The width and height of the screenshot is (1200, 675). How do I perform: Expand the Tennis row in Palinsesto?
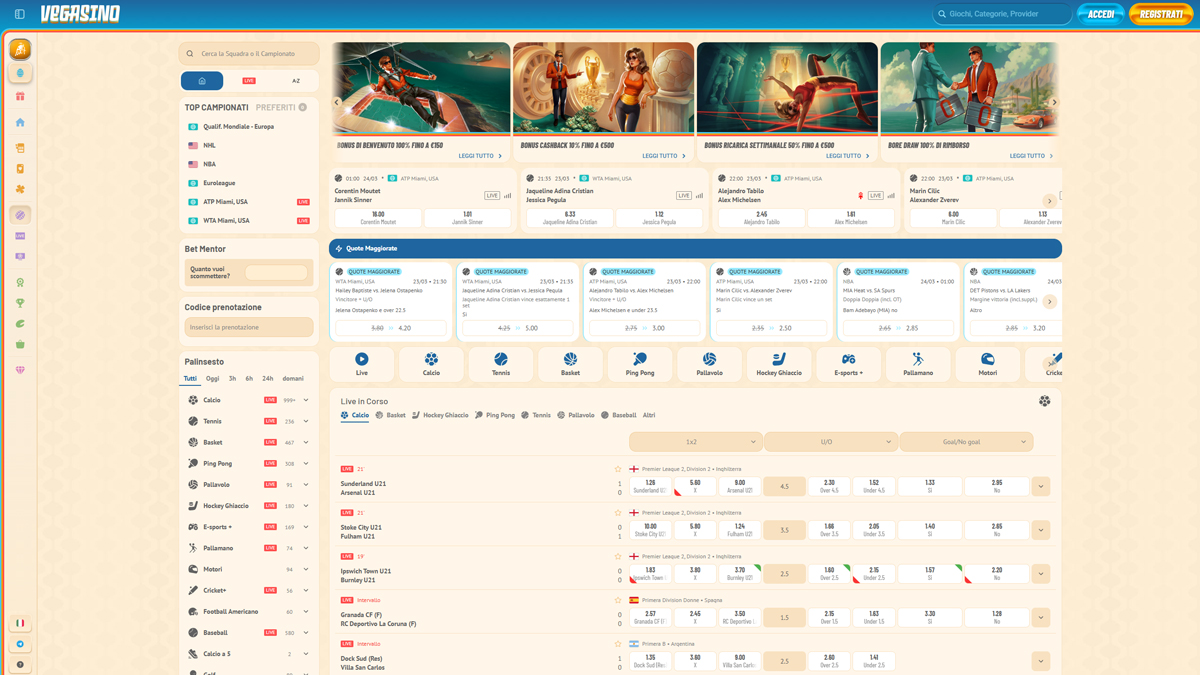click(306, 421)
